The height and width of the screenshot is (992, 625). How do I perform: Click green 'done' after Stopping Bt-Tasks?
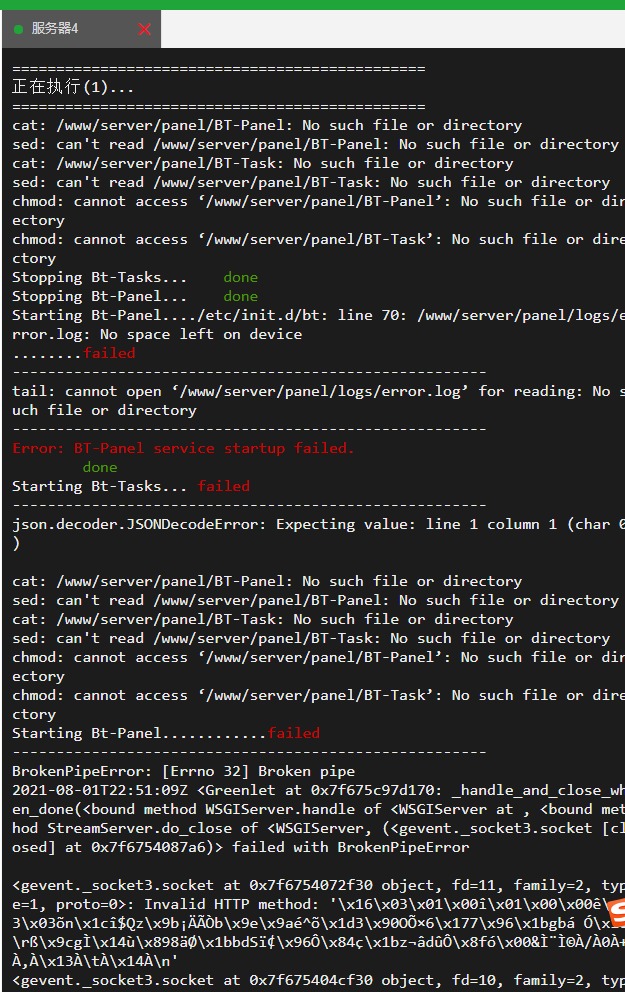[240, 277]
